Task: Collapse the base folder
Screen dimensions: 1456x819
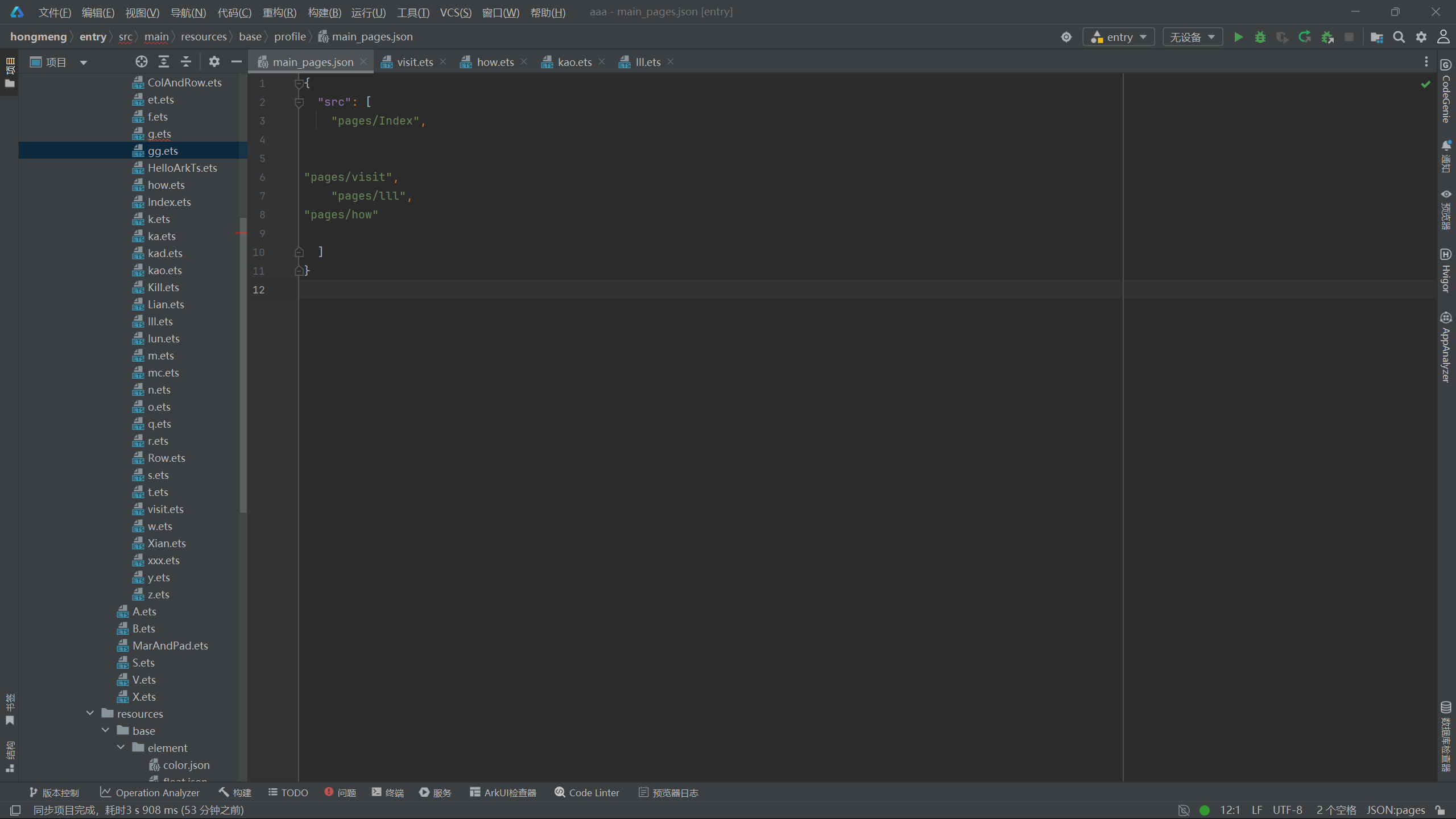Action: tap(105, 730)
